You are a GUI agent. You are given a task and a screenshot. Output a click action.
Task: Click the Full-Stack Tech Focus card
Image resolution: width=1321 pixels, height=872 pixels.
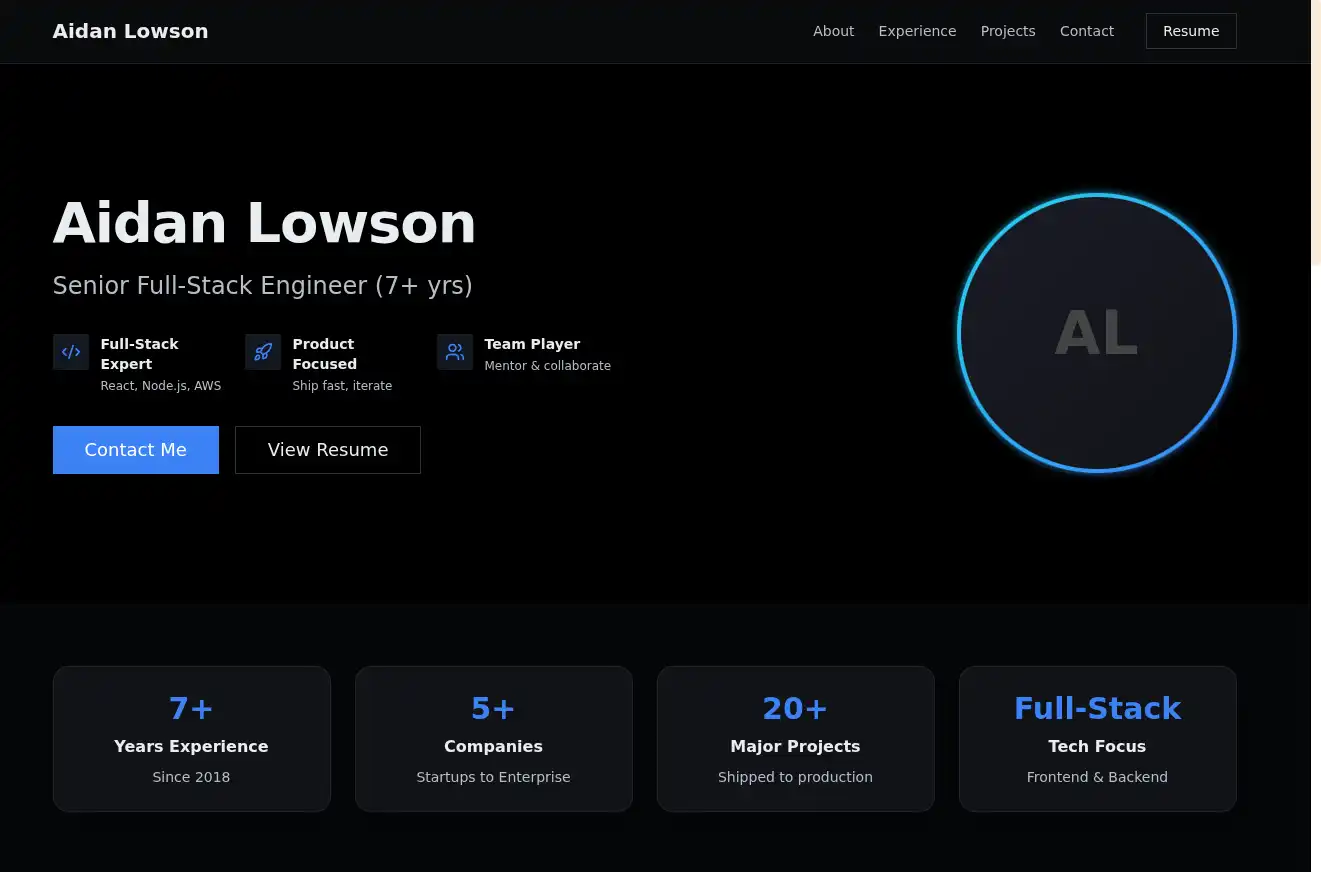tap(1097, 739)
